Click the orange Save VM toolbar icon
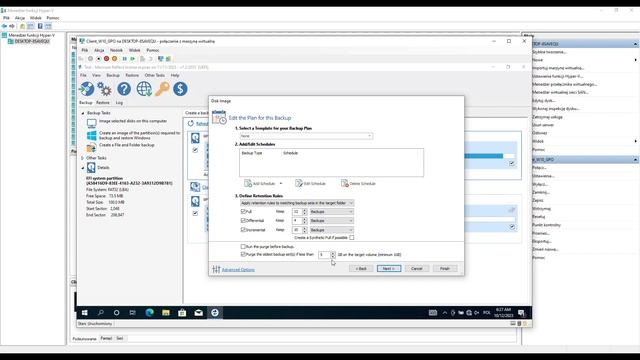The image size is (640, 360). click(x=115, y=59)
